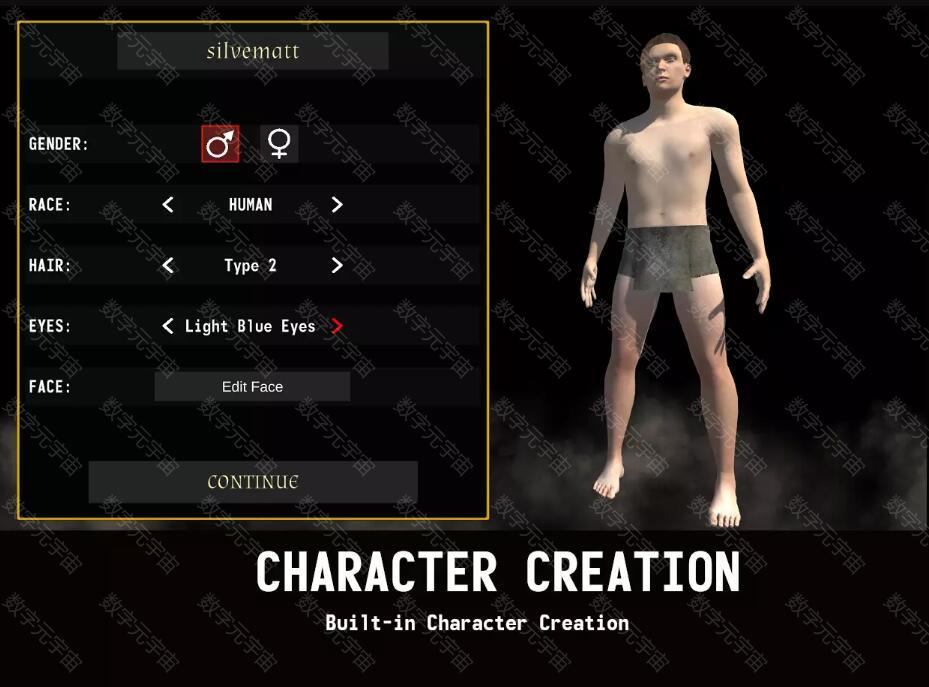The image size is (929, 687).
Task: Open the Edit Face editor
Action: pyautogui.click(x=252, y=387)
